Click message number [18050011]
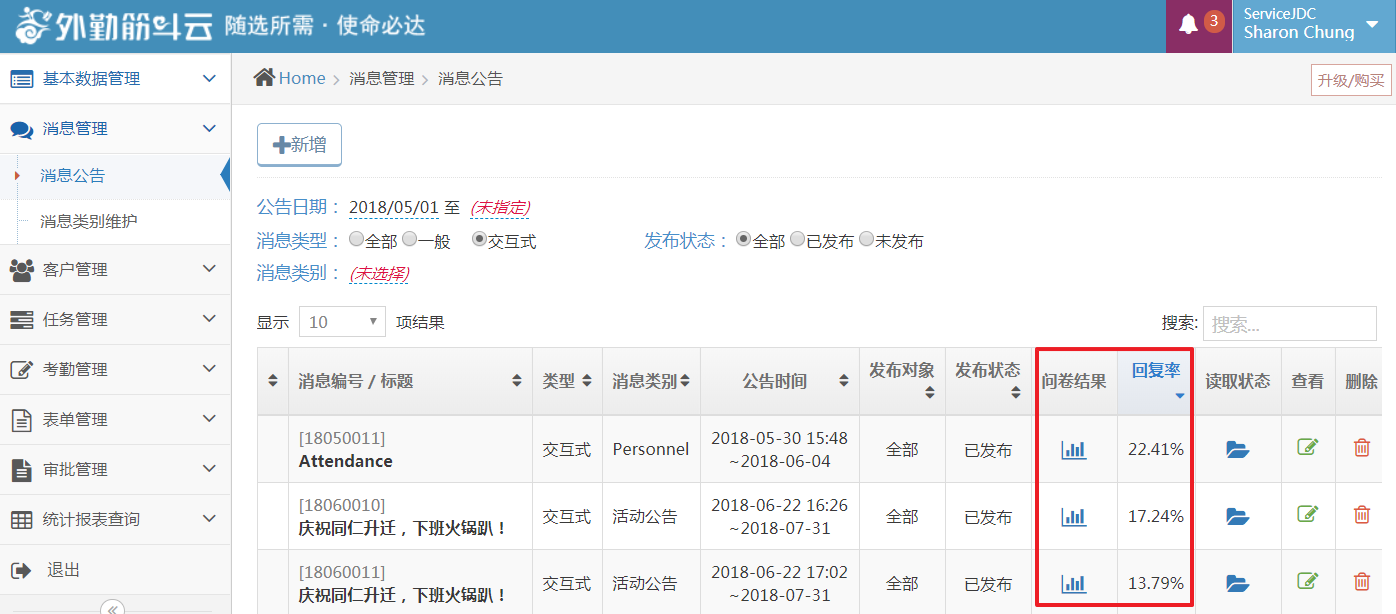The width and height of the screenshot is (1396, 614). coord(342,438)
